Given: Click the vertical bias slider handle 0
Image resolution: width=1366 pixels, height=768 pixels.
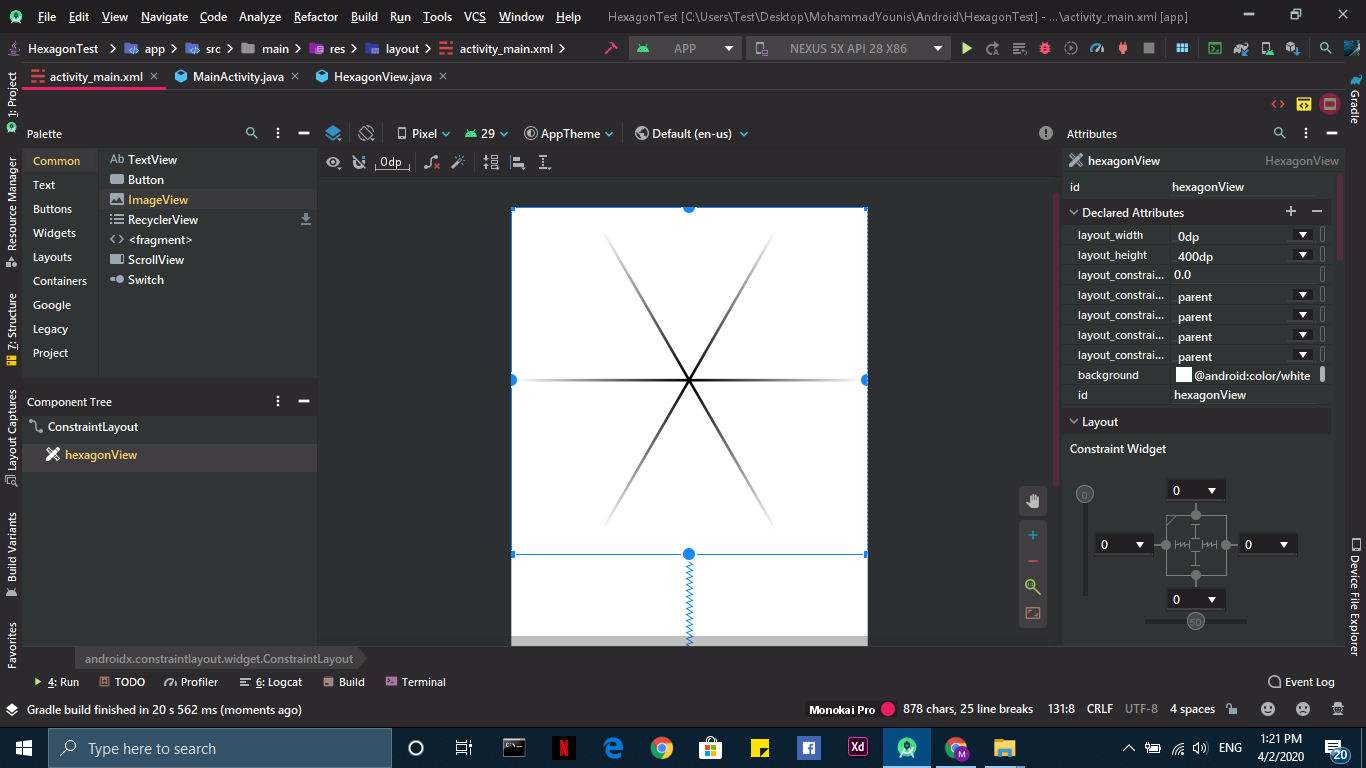Looking at the screenshot, I should pos(1085,494).
